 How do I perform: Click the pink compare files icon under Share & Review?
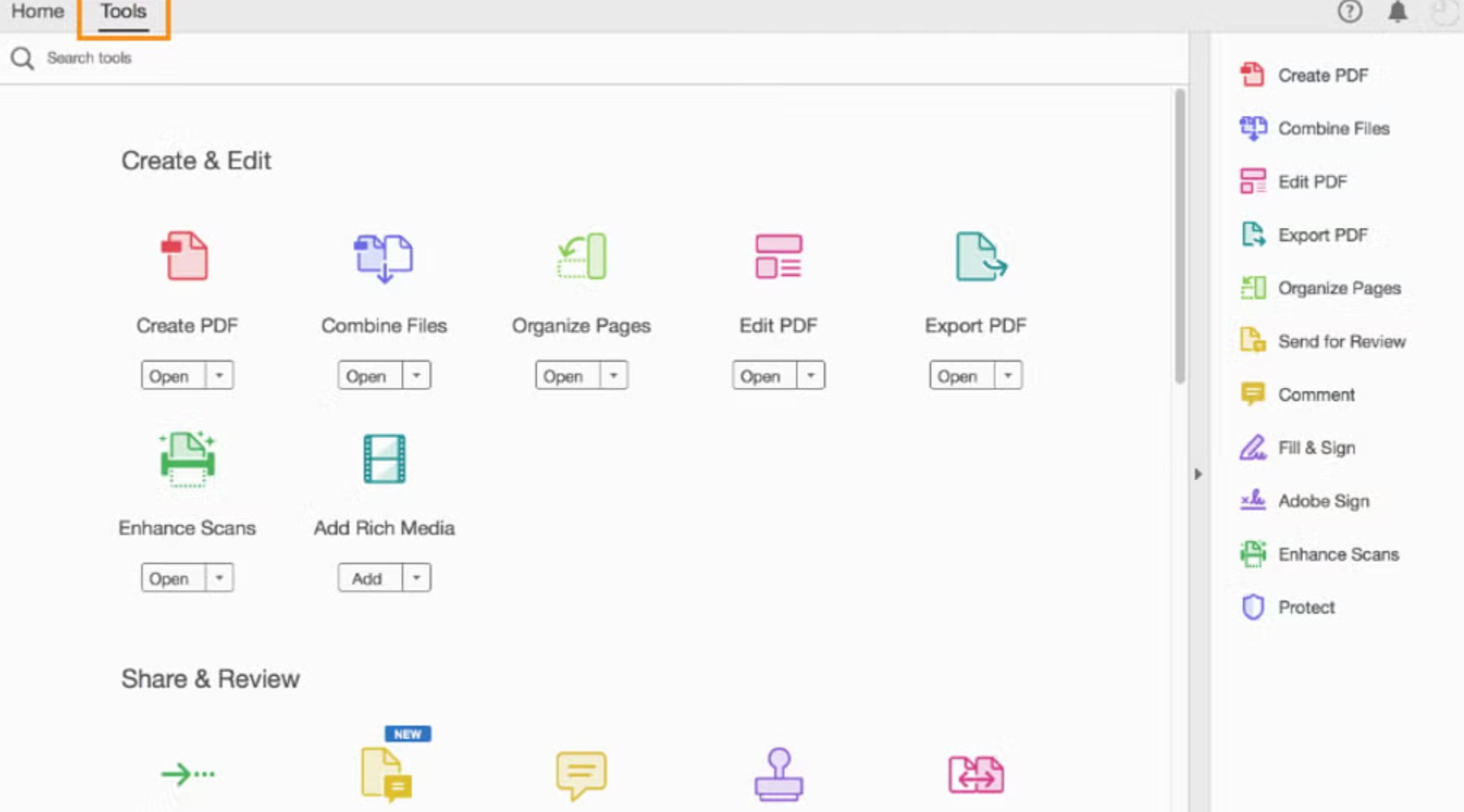coord(976,774)
